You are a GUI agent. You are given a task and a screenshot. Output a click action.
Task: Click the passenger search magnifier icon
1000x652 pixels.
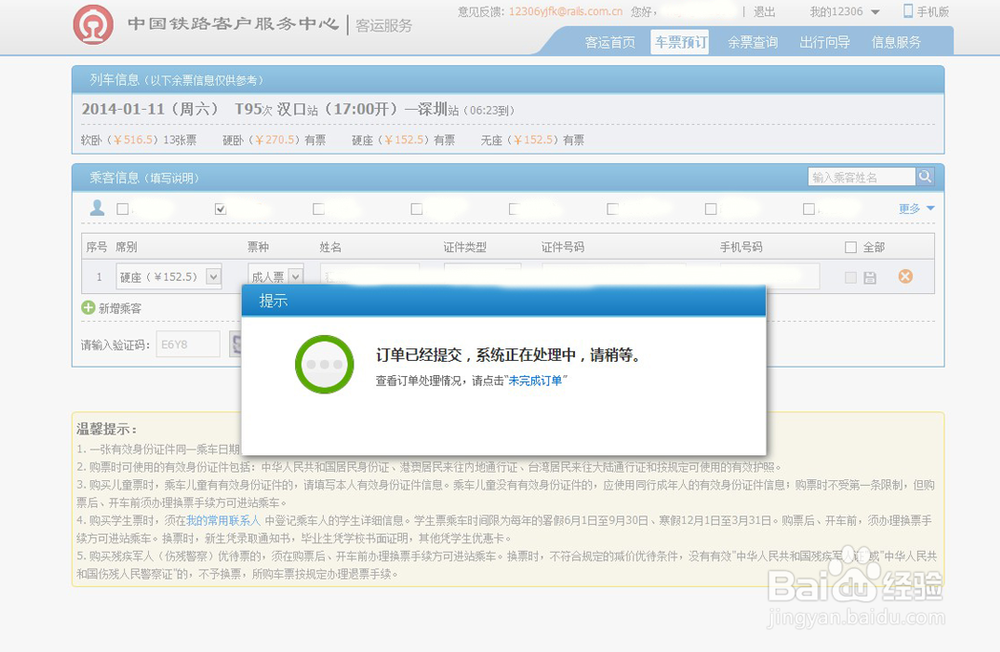925,176
